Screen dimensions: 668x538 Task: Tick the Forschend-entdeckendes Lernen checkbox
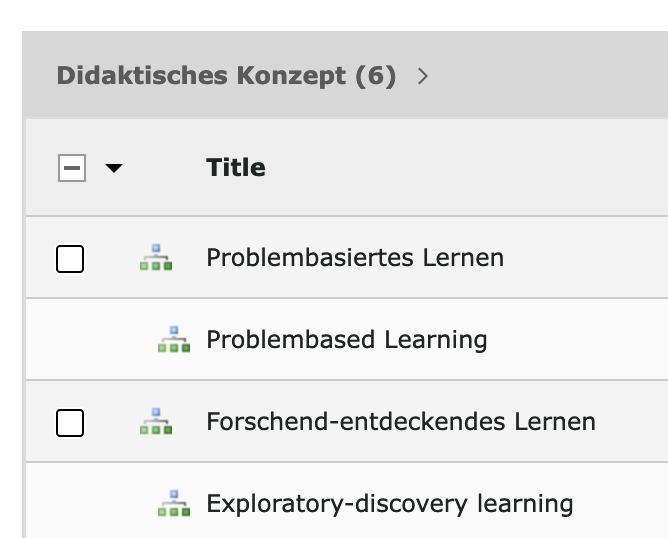[70, 423]
